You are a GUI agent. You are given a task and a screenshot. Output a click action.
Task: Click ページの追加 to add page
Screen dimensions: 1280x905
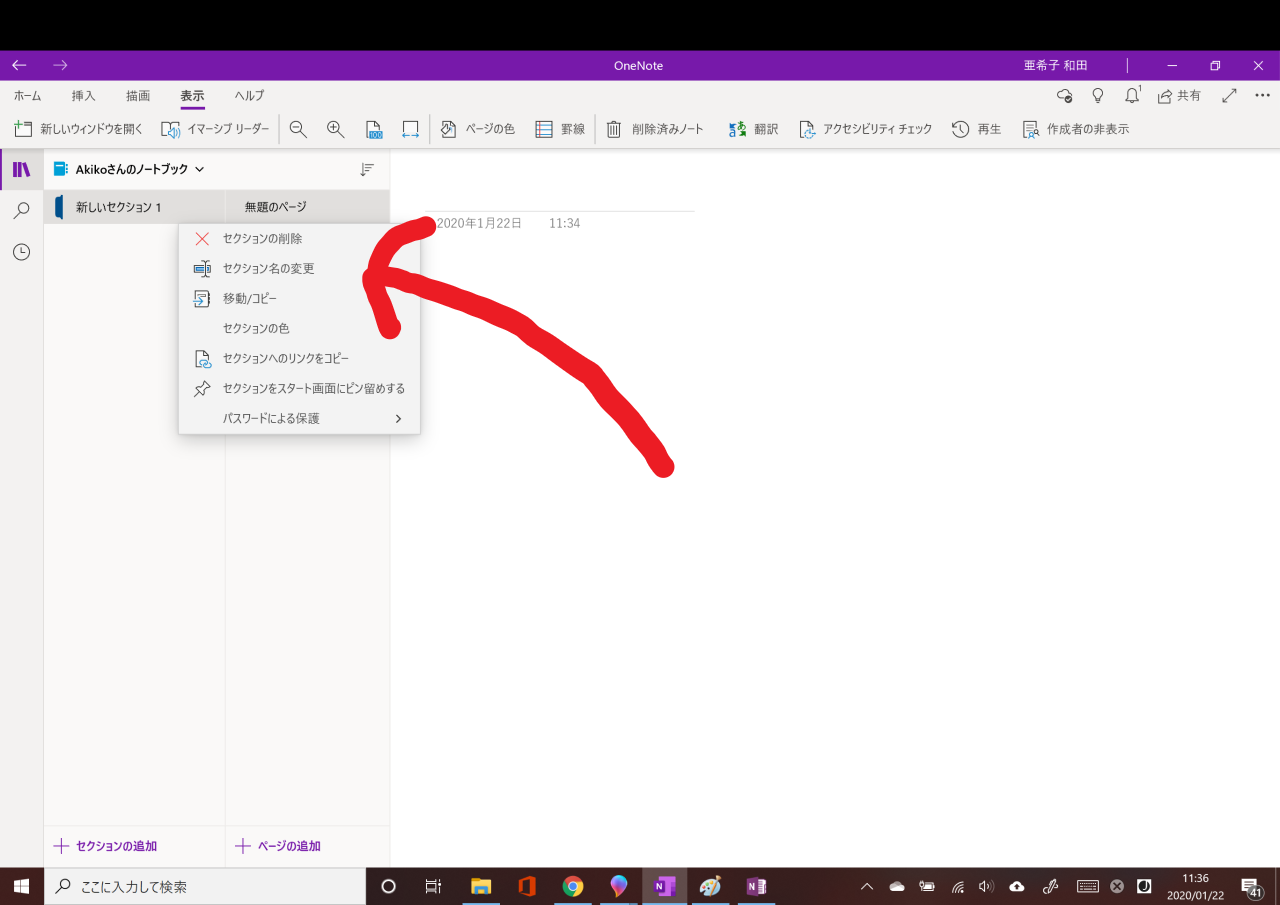tap(278, 846)
